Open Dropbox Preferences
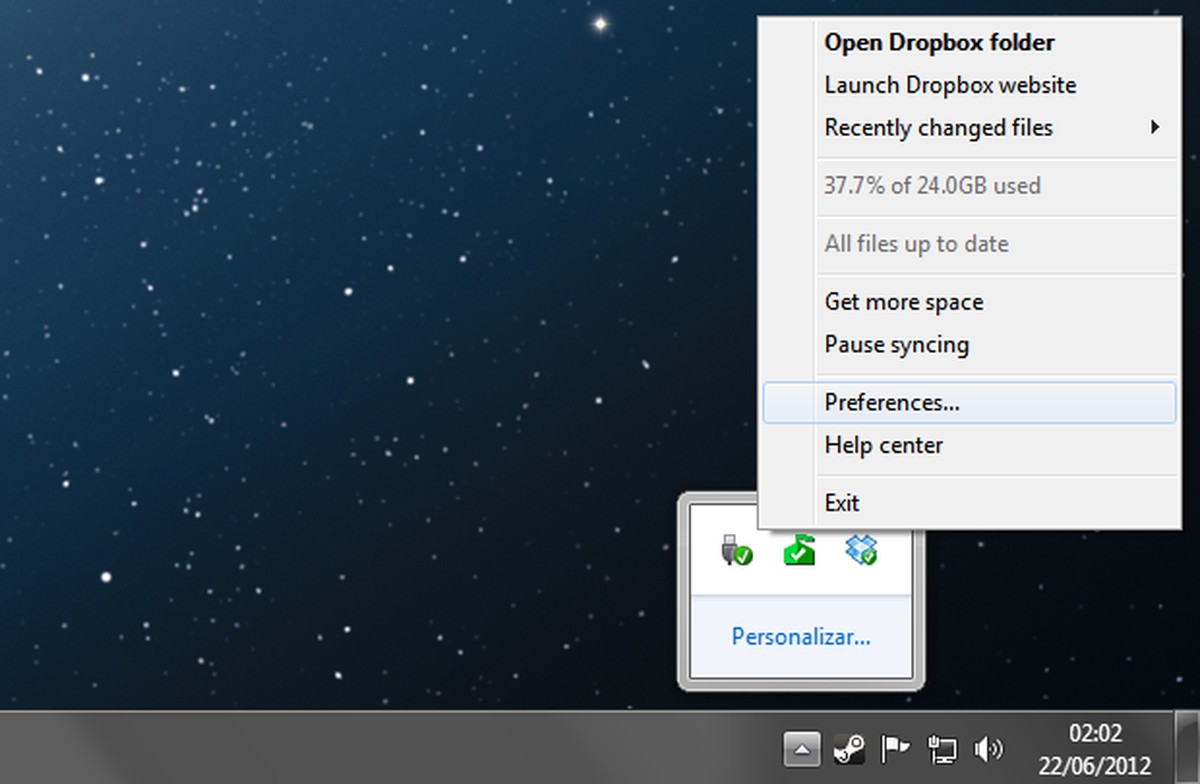 [x=893, y=402]
